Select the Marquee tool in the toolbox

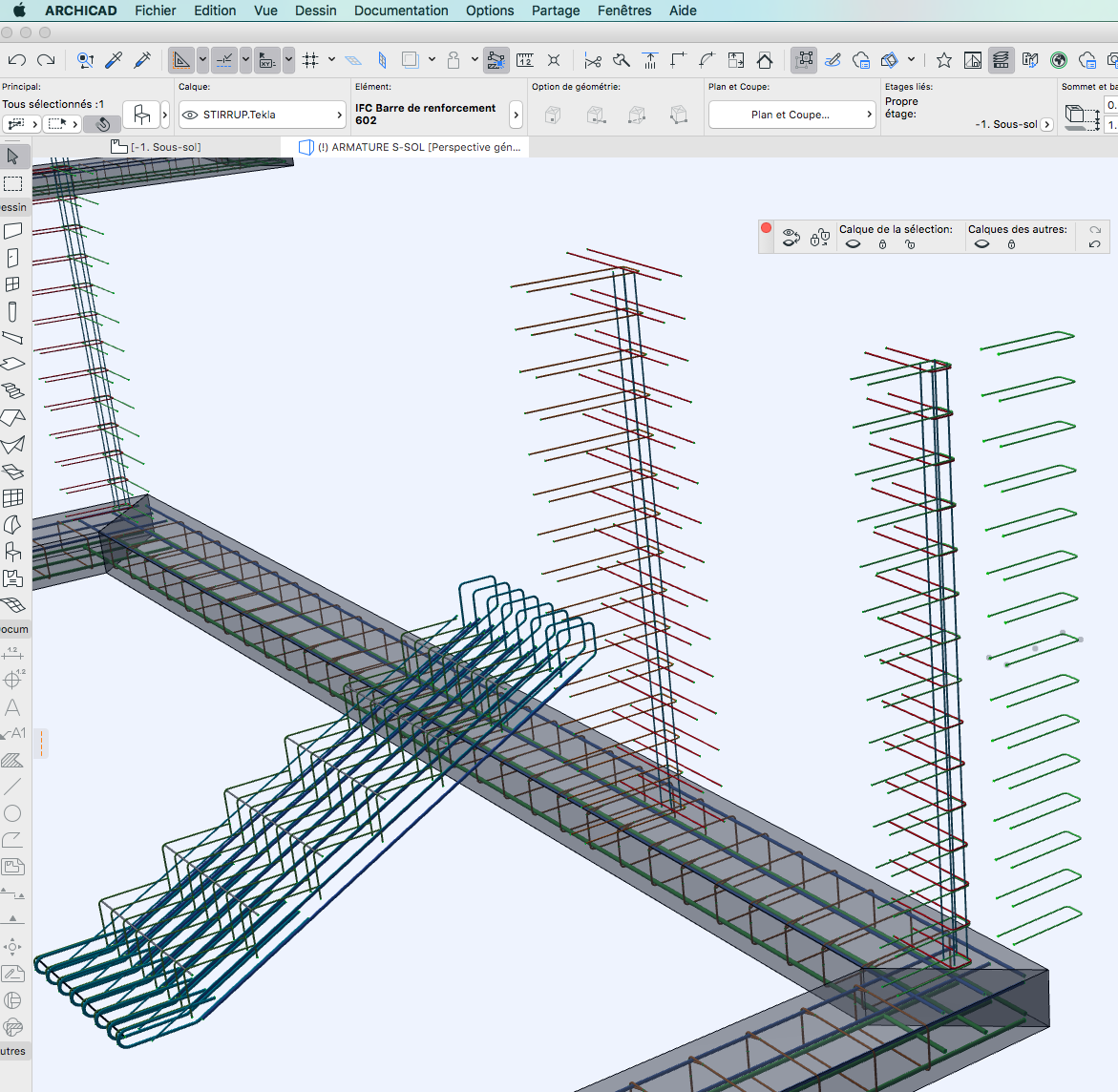[x=12, y=183]
